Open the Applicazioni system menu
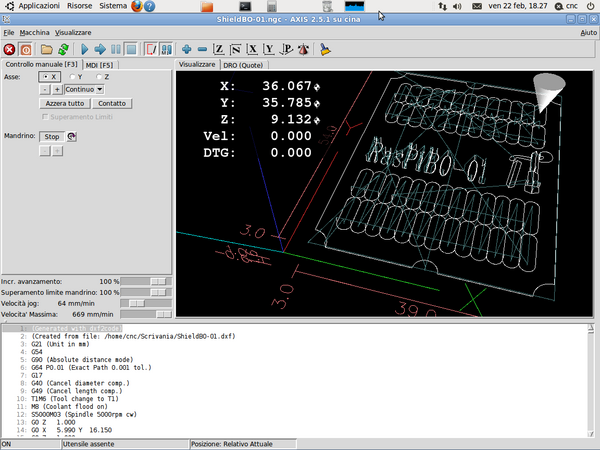 click(x=39, y=6)
